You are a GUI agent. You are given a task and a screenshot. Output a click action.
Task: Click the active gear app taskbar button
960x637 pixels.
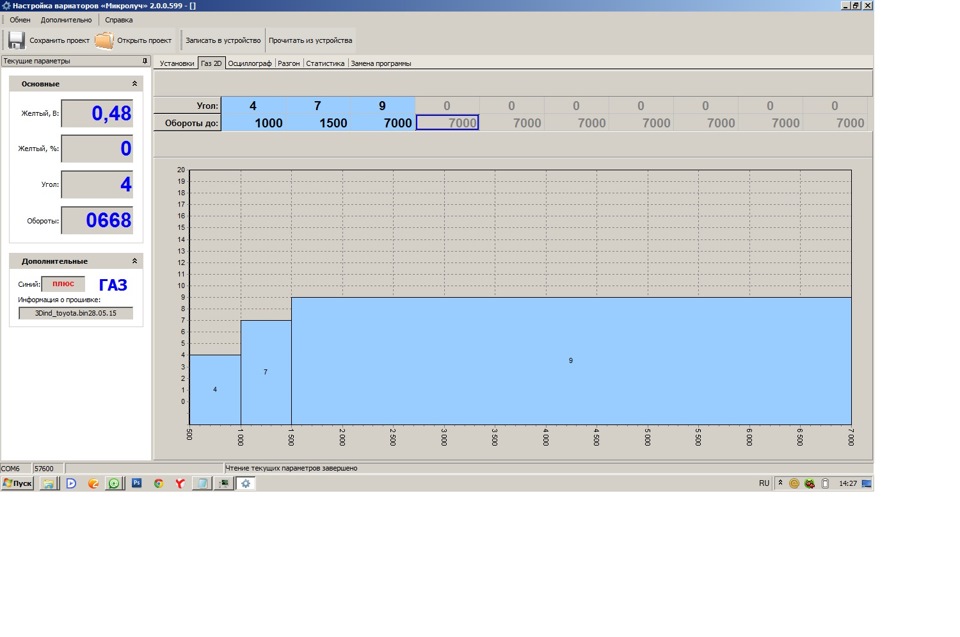[246, 483]
